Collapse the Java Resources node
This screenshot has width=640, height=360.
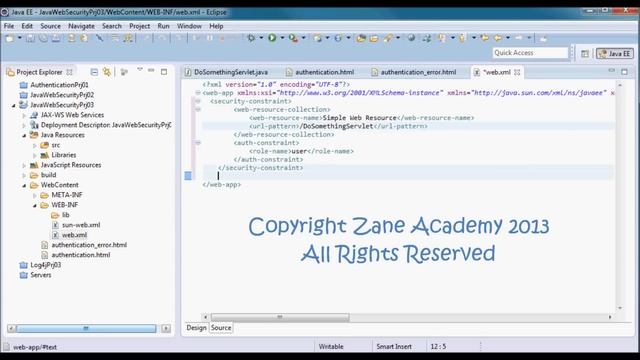tap(24, 136)
